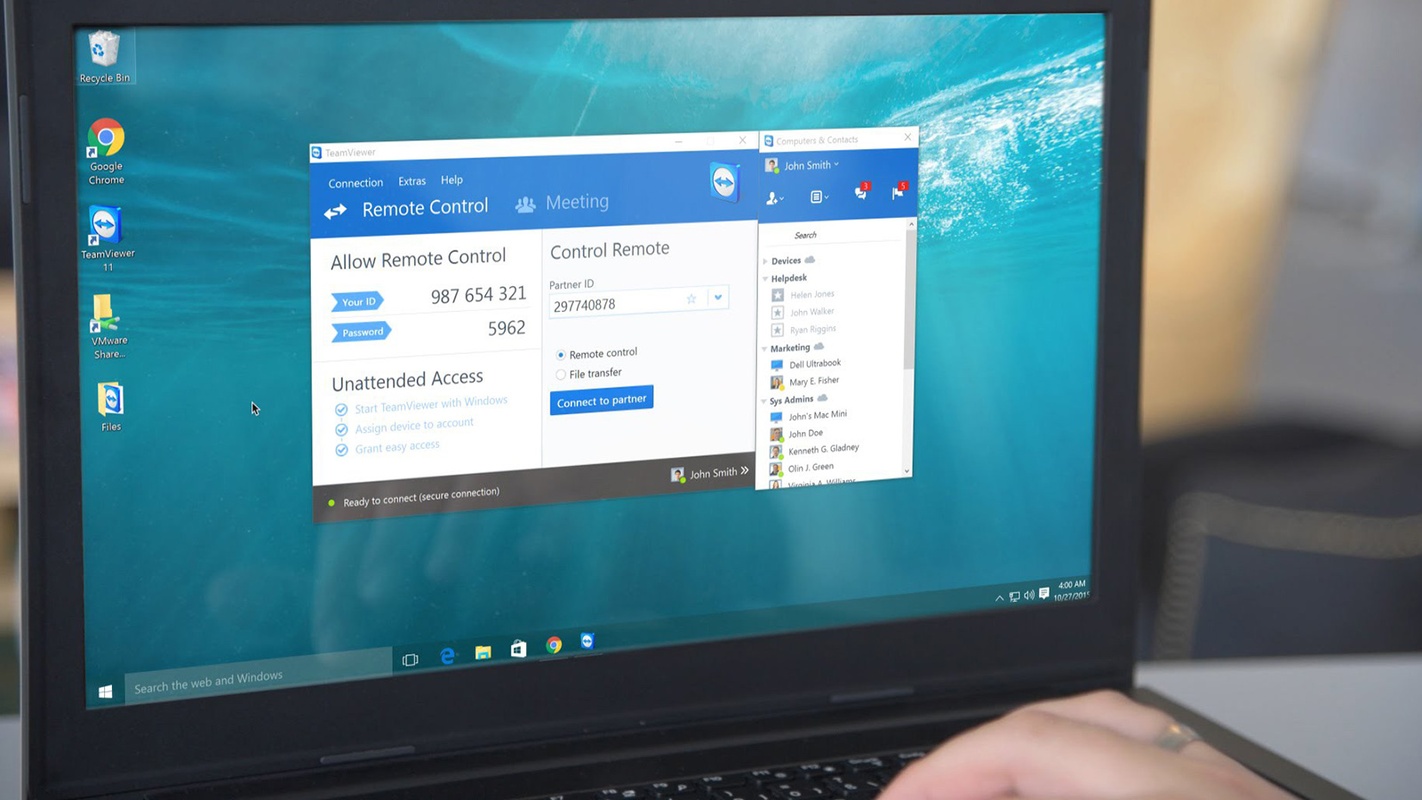Open the Start TeamViewer with Windows link
This screenshot has height=800, width=1422.
click(431, 404)
